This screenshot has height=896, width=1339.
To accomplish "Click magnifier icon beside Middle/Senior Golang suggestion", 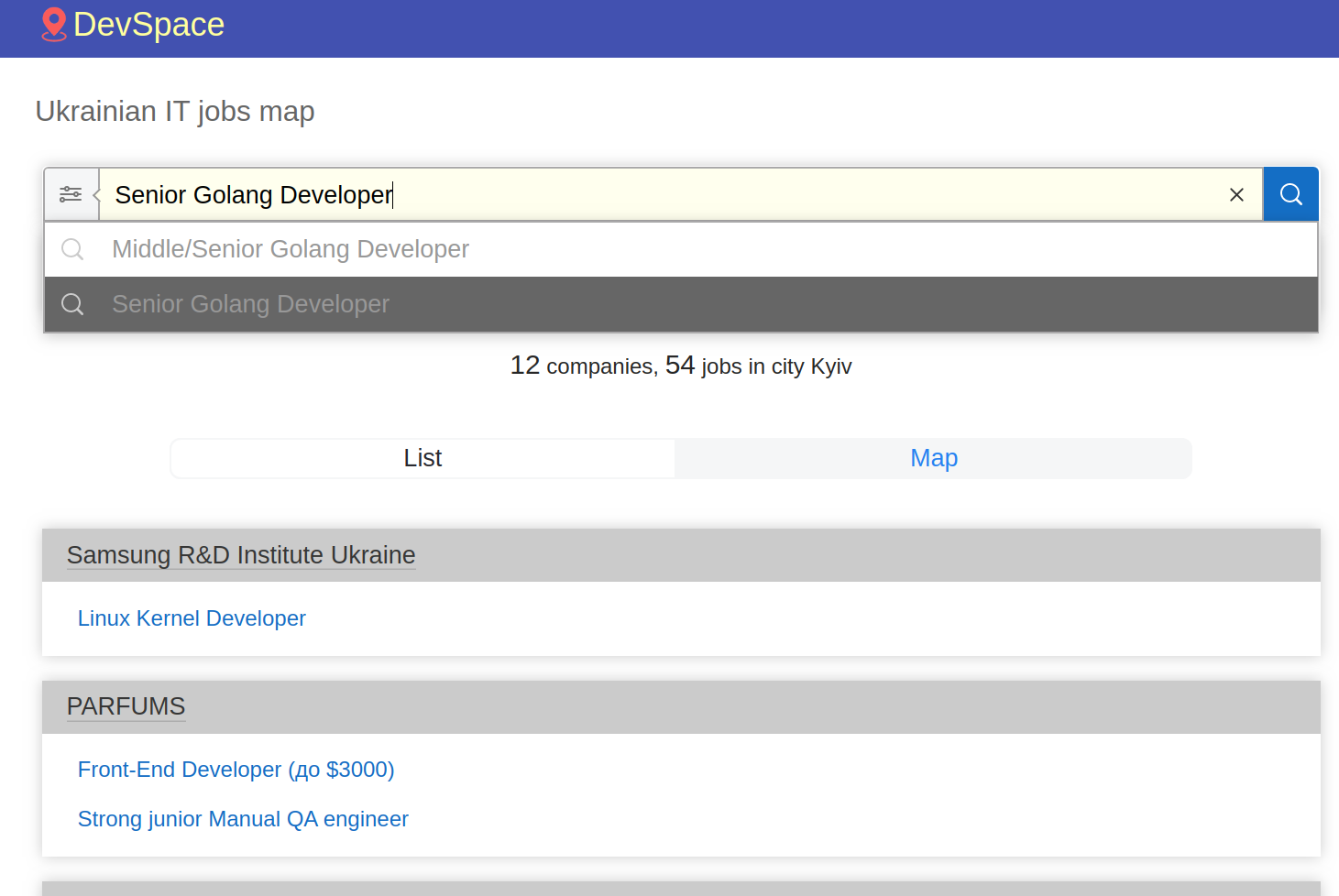I will pos(72,249).
